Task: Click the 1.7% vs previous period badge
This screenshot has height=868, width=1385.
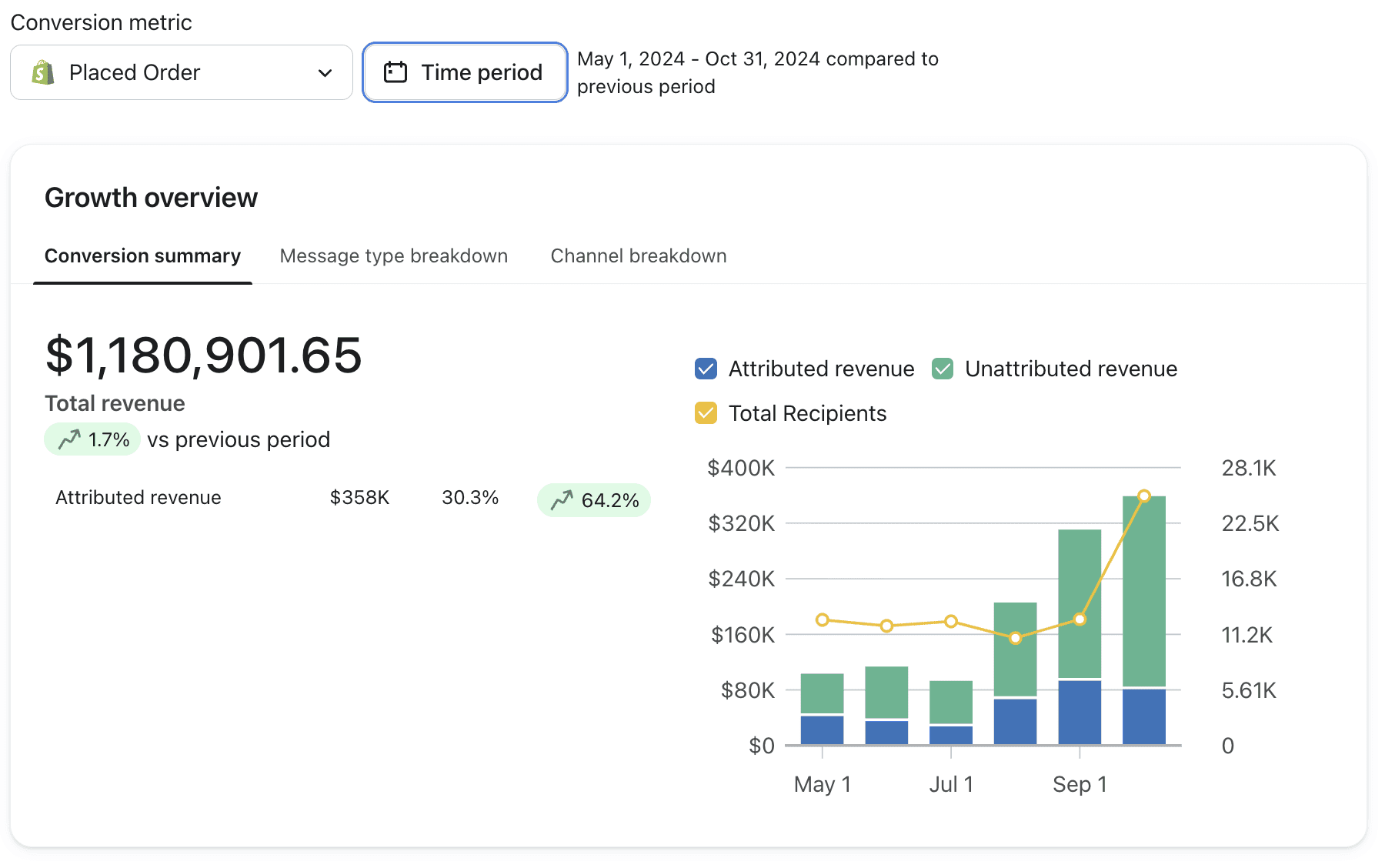Action: tap(92, 439)
